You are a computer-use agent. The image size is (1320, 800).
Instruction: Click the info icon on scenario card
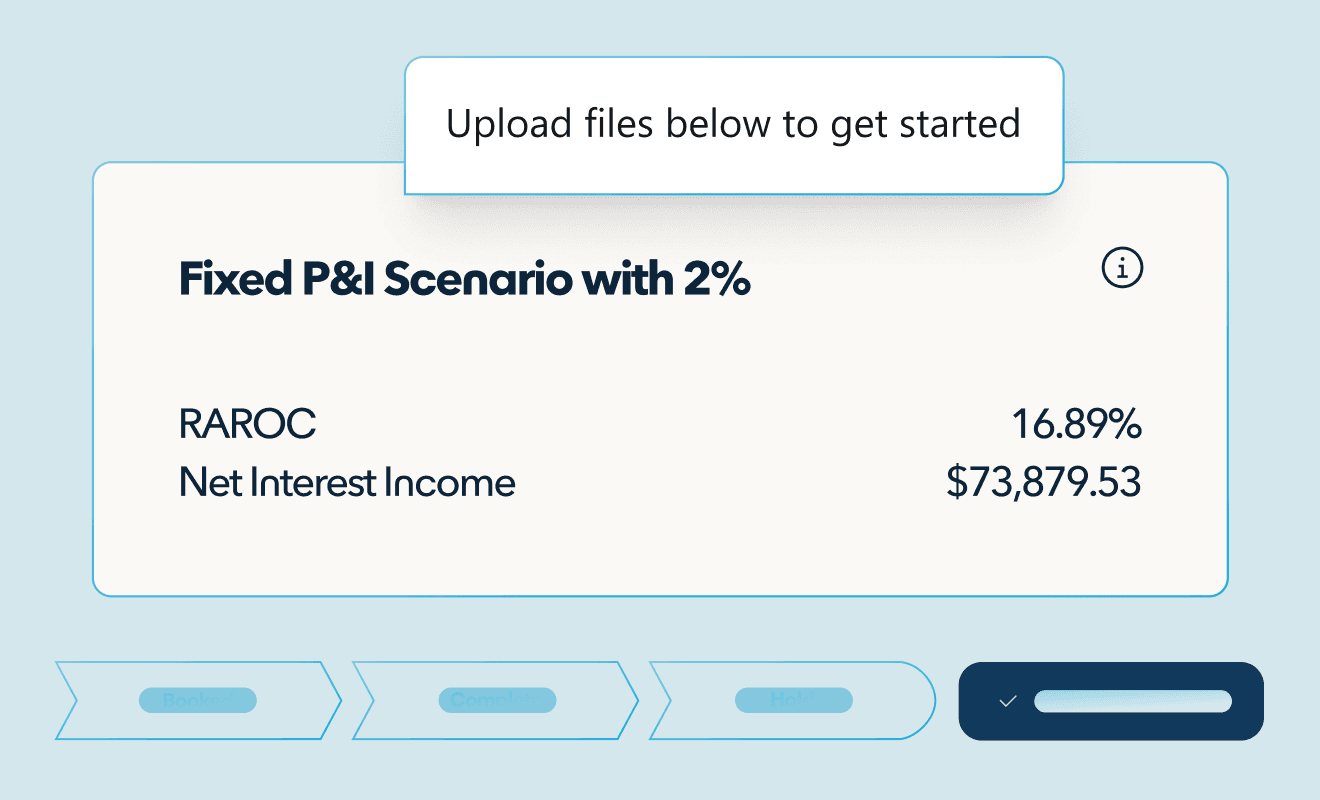click(x=1122, y=267)
